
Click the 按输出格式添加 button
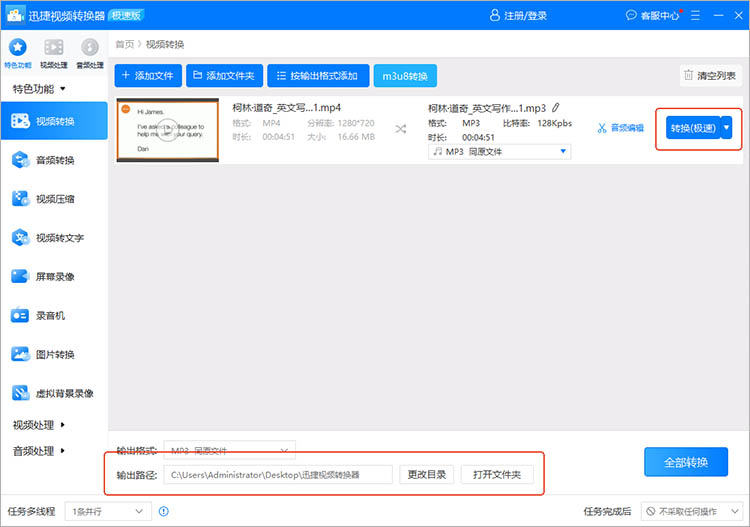click(318, 76)
